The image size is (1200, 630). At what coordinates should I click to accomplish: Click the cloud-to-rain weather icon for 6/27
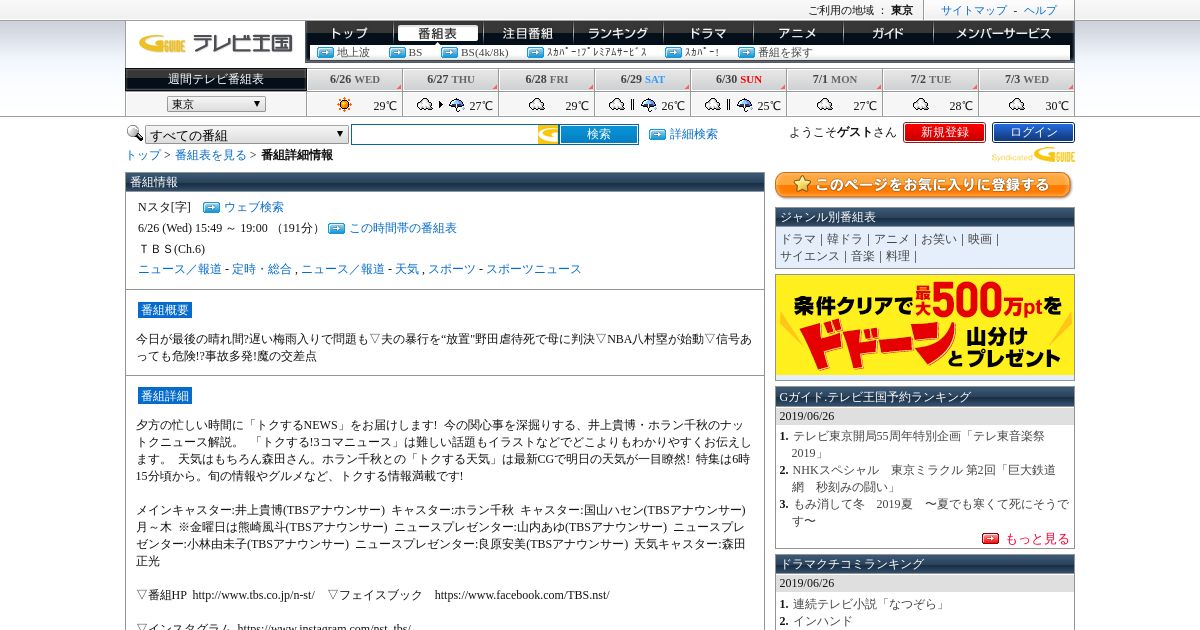click(x=440, y=104)
